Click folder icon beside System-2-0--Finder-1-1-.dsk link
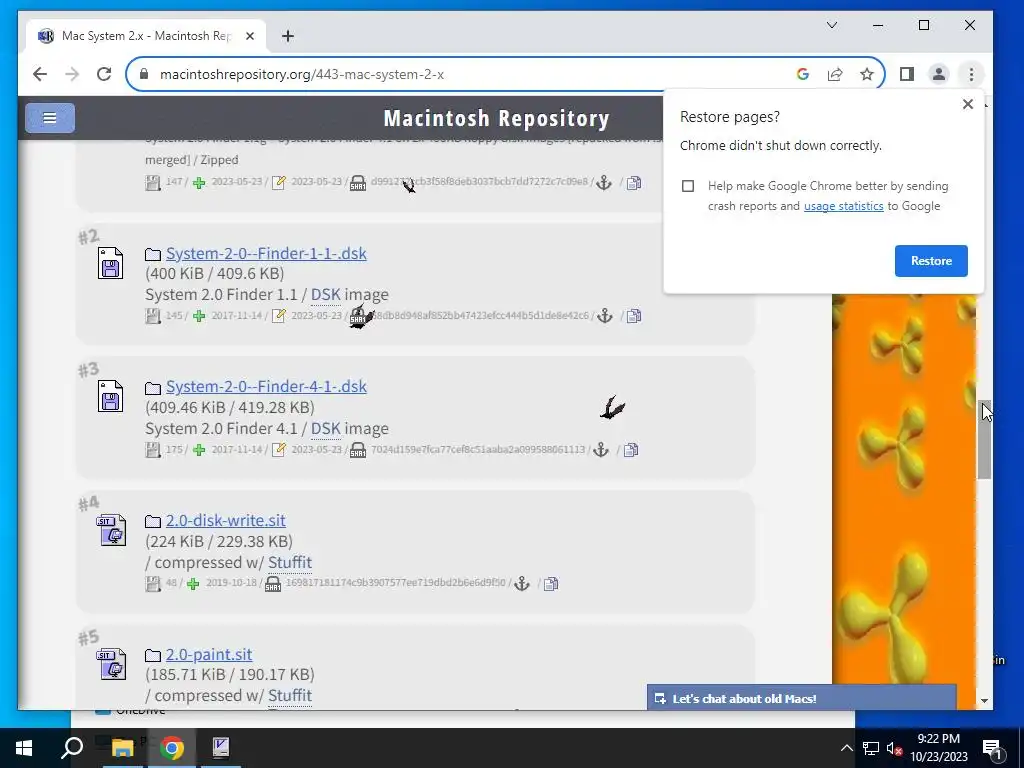 (153, 254)
